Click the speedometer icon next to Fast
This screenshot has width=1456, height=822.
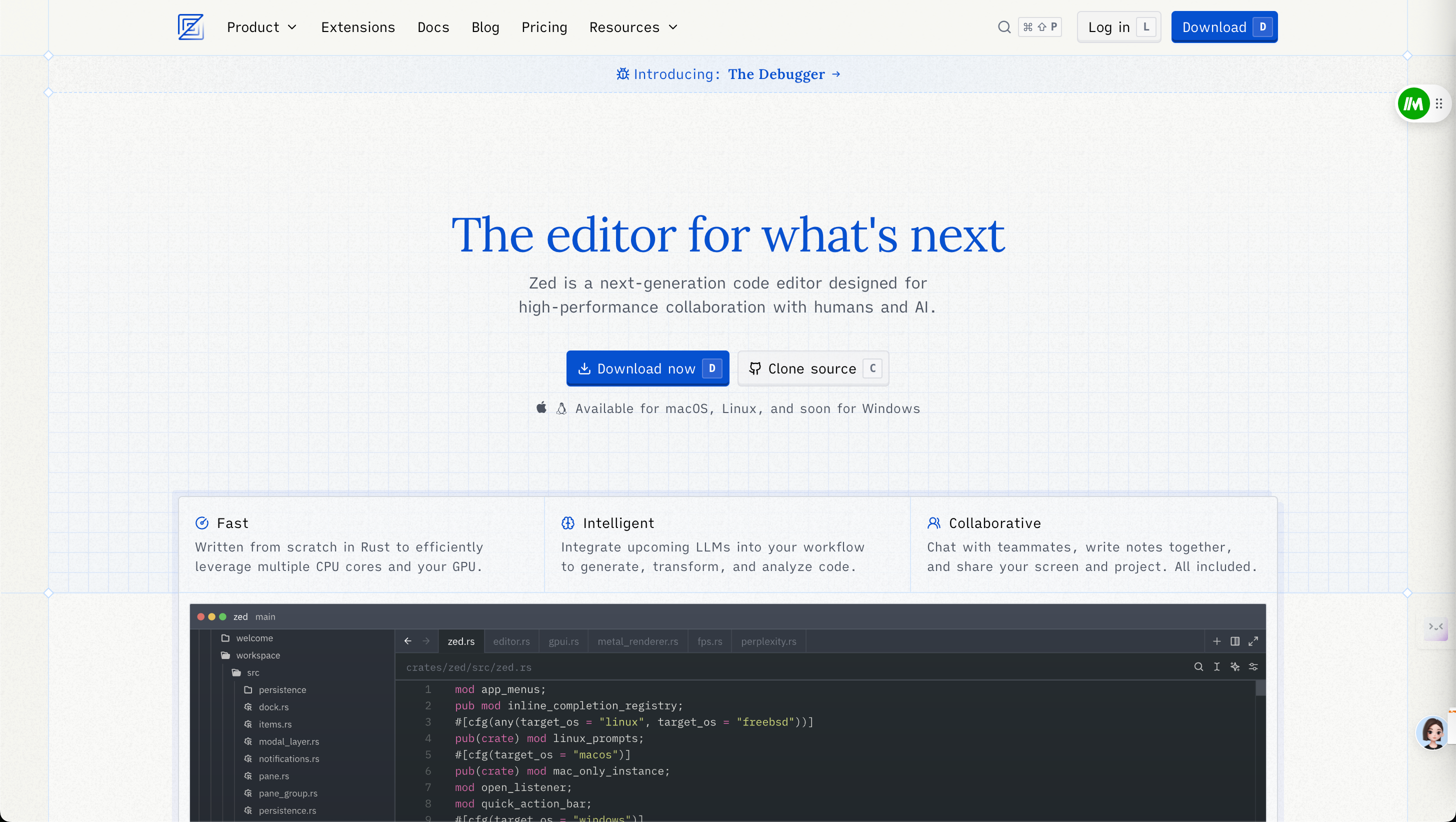click(202, 523)
